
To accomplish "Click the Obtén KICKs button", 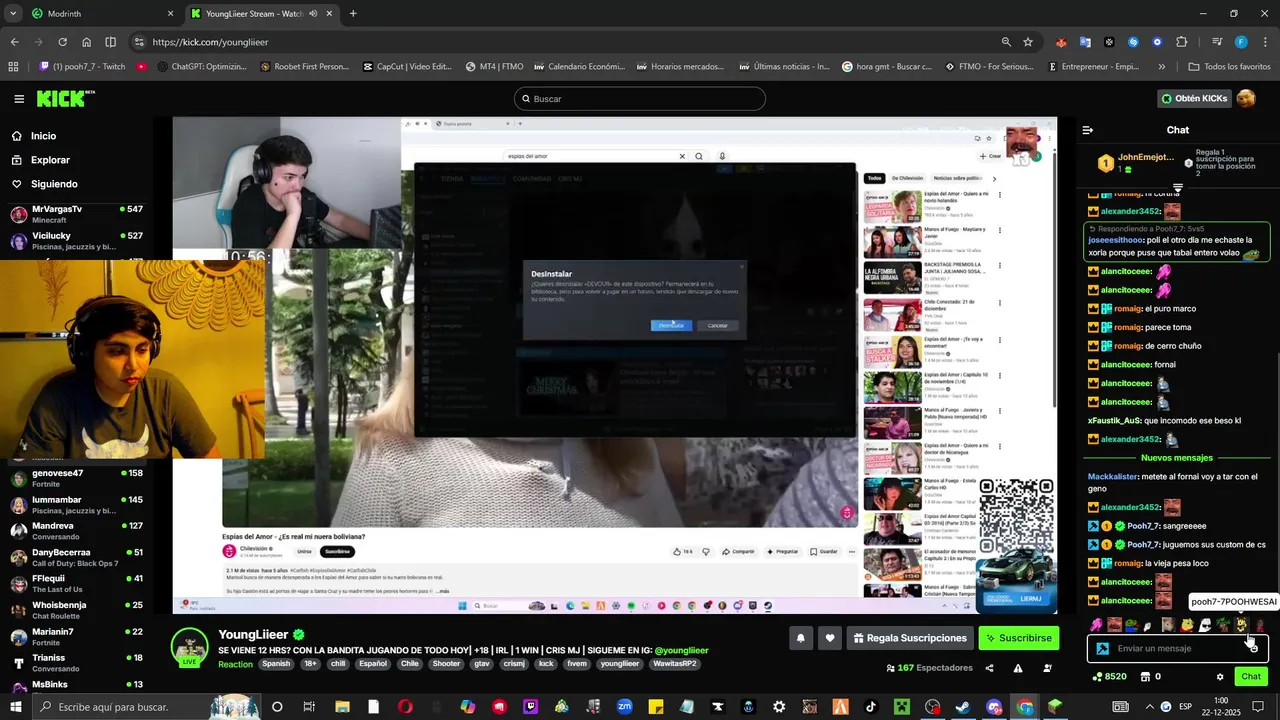I will 1193,98.
